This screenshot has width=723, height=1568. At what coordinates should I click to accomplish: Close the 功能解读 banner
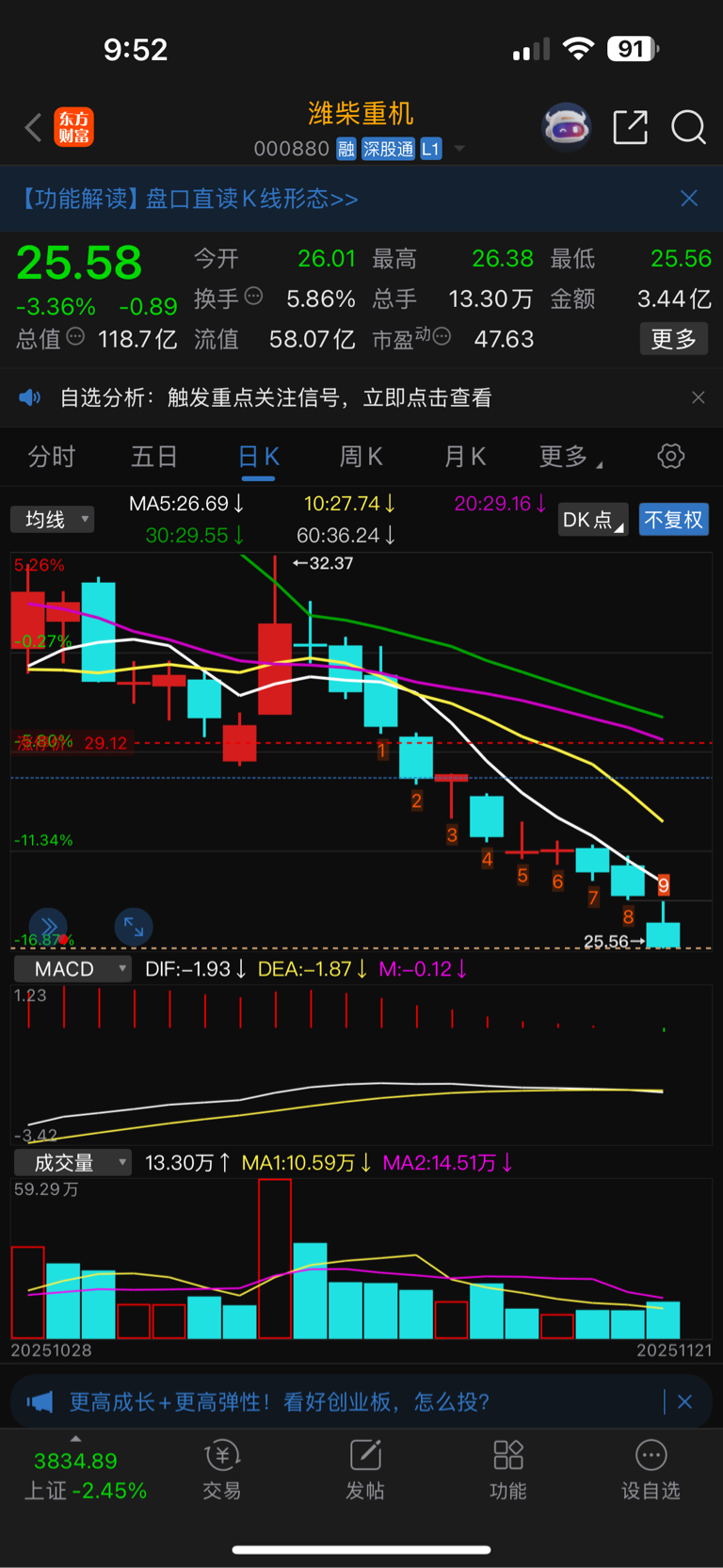[x=689, y=198]
